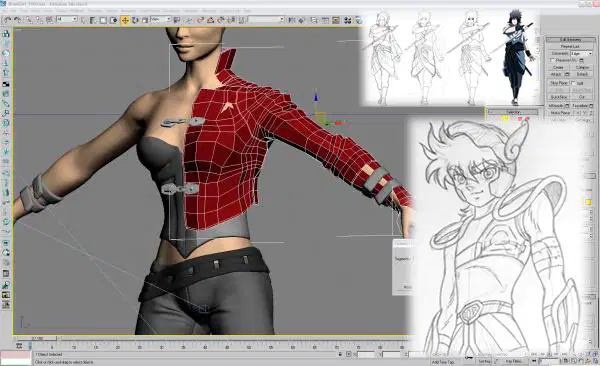
Task: Click the Collapse button
Action: (582, 67)
